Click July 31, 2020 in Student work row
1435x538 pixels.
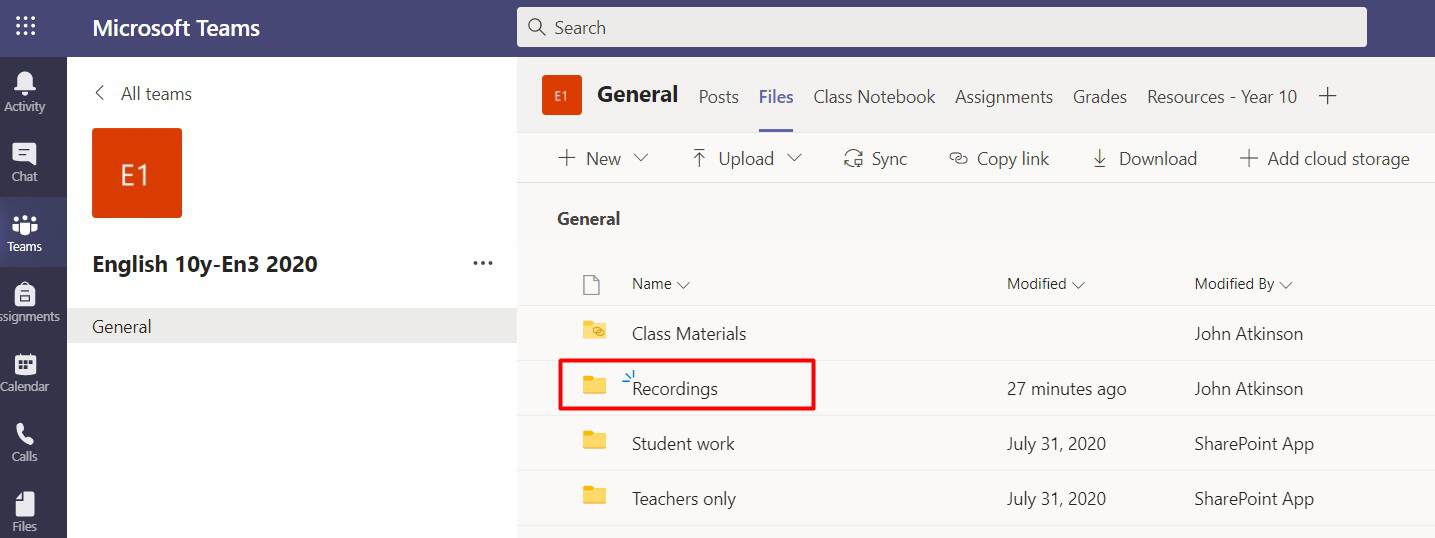click(x=1056, y=444)
